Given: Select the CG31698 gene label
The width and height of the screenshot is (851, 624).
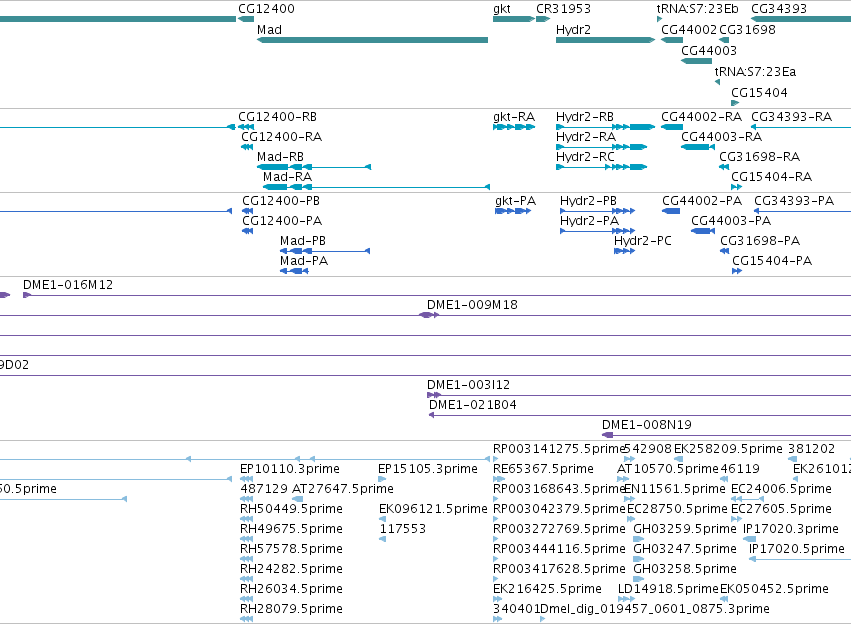Looking at the screenshot, I should (747, 30).
